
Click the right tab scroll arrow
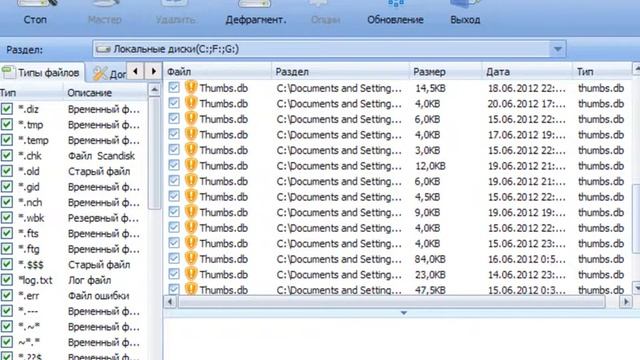click(153, 72)
